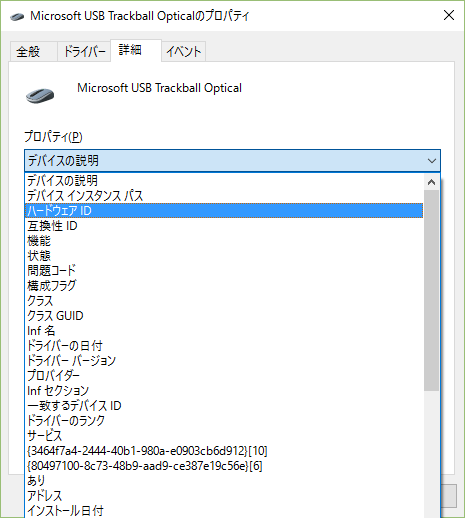Choose the {3464f7a4-2444-40b1-980a-e0903cb6d912}[10] entry
The width and height of the screenshot is (465, 518).
click(x=224, y=451)
